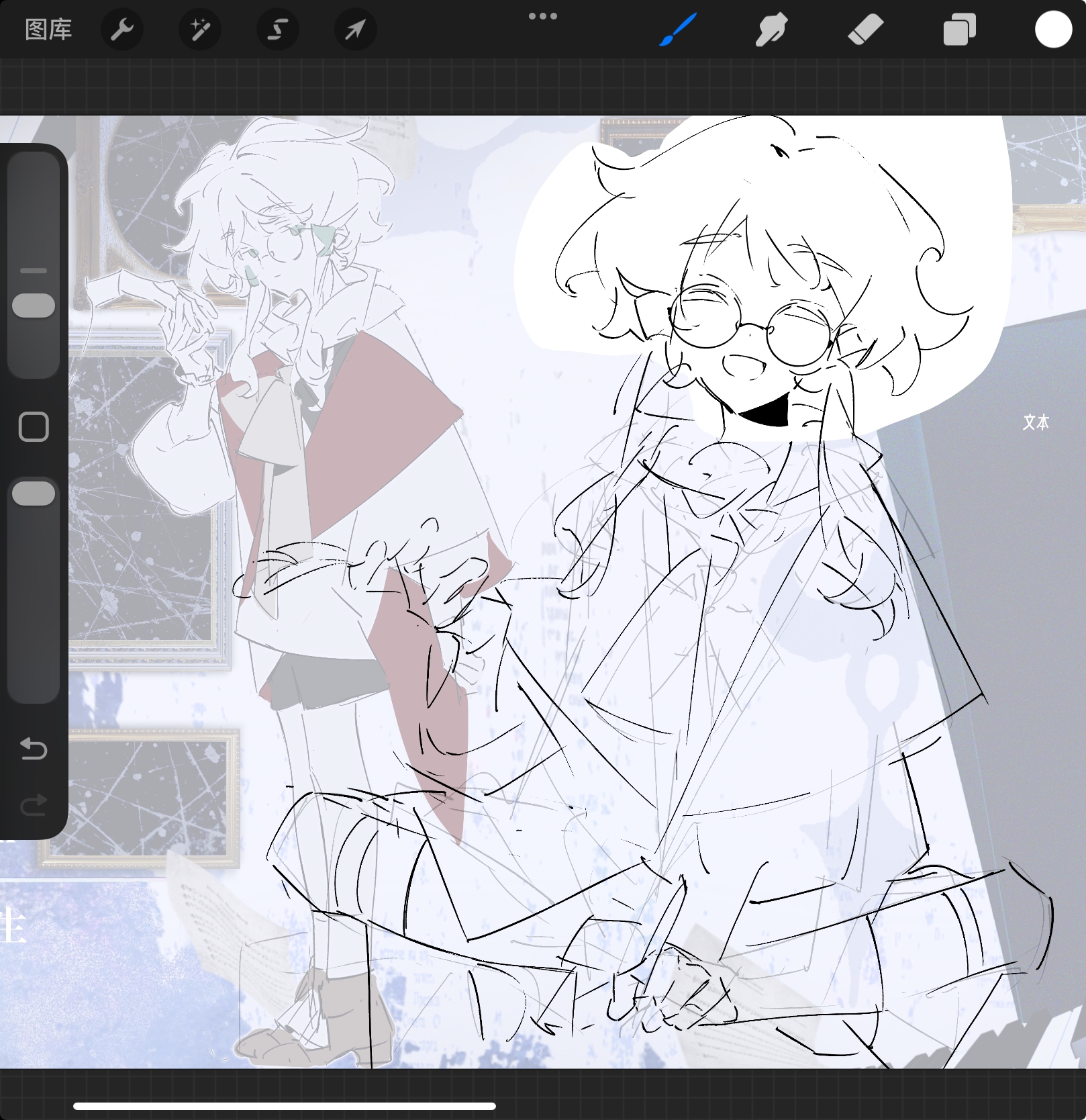The width and height of the screenshot is (1086, 1120).
Task: Open the Adjustments magic wand menu
Action: coord(200,30)
